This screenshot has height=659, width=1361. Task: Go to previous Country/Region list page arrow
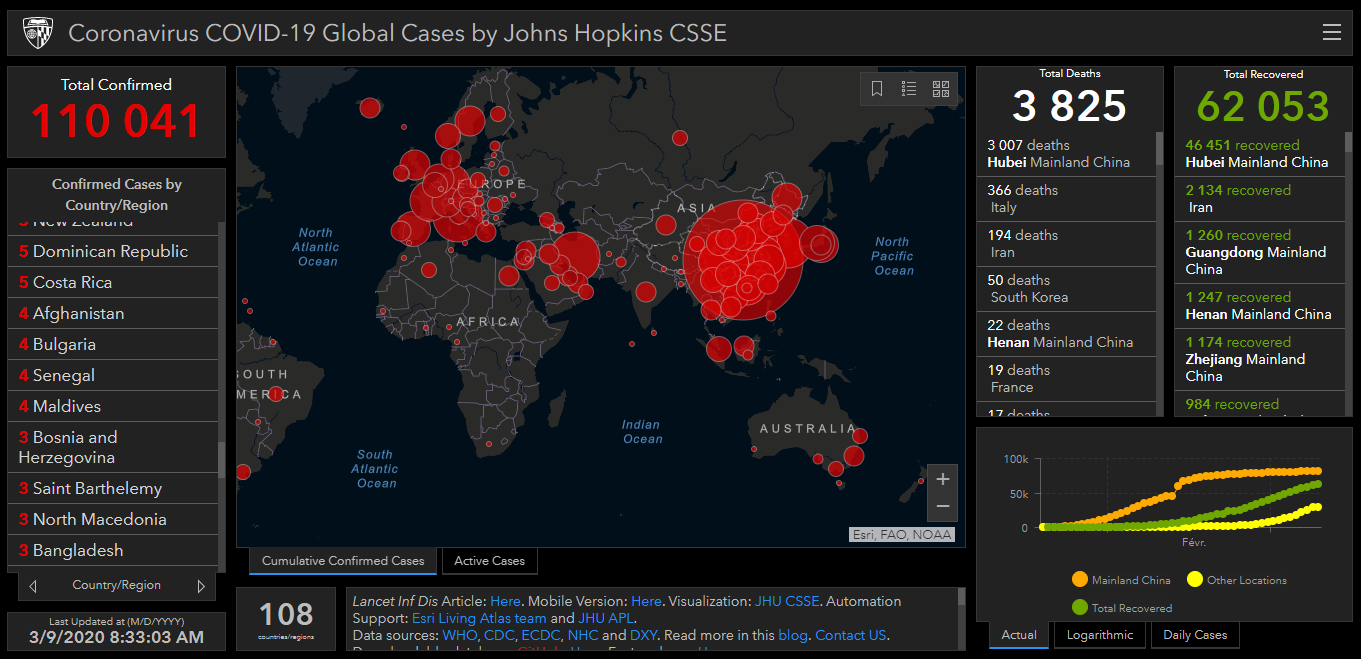(x=33, y=586)
